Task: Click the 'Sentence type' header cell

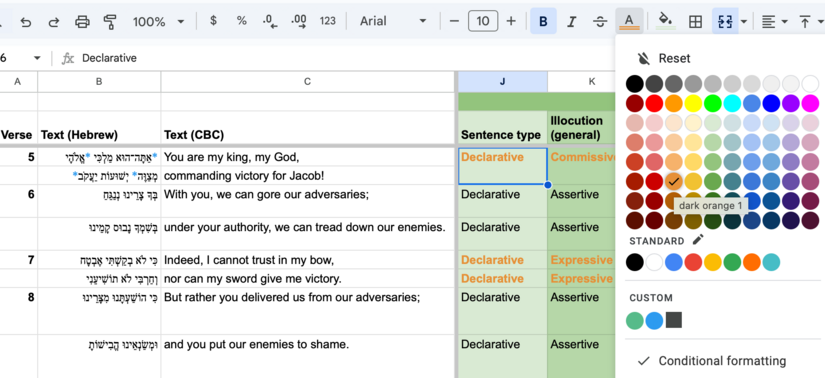Action: pos(502,127)
